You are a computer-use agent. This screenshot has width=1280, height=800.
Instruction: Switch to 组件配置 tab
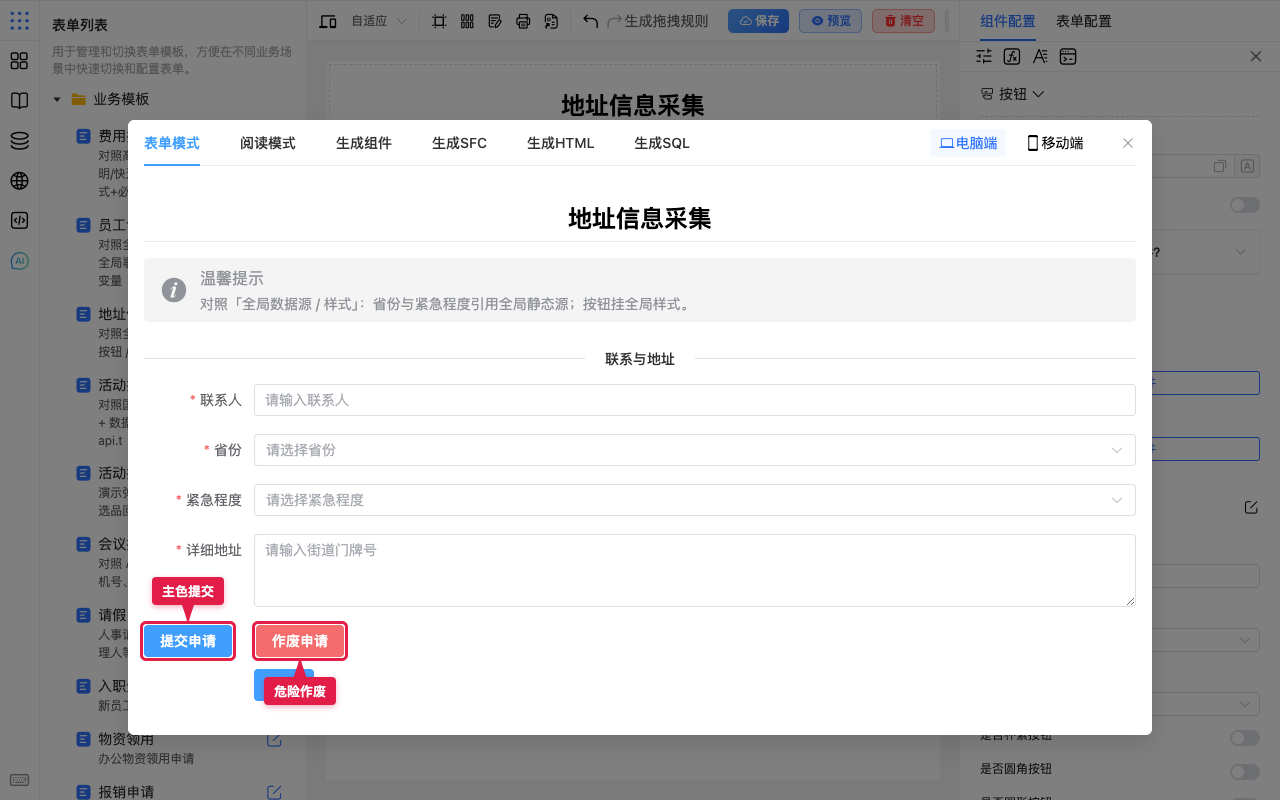tap(1008, 21)
